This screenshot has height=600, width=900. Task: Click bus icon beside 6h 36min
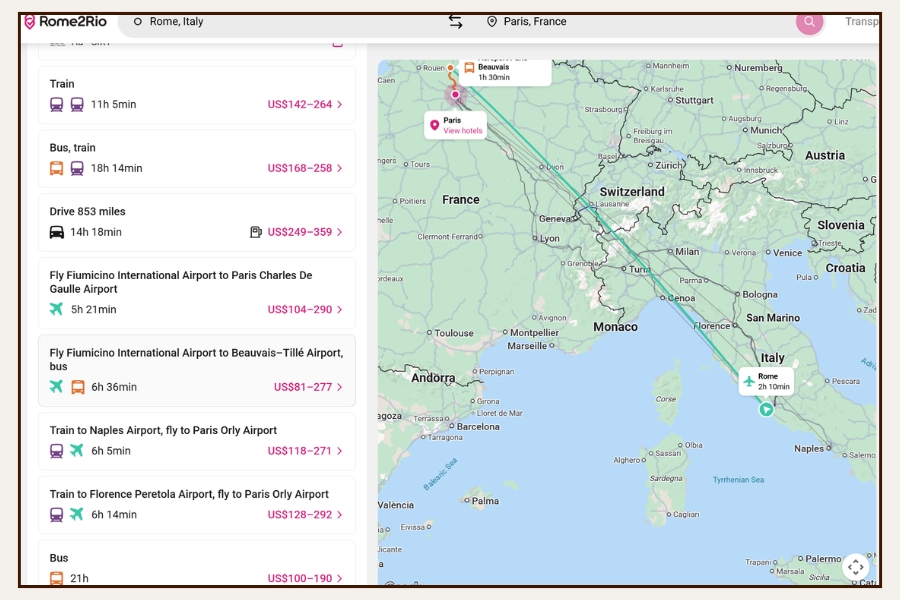pos(77,387)
